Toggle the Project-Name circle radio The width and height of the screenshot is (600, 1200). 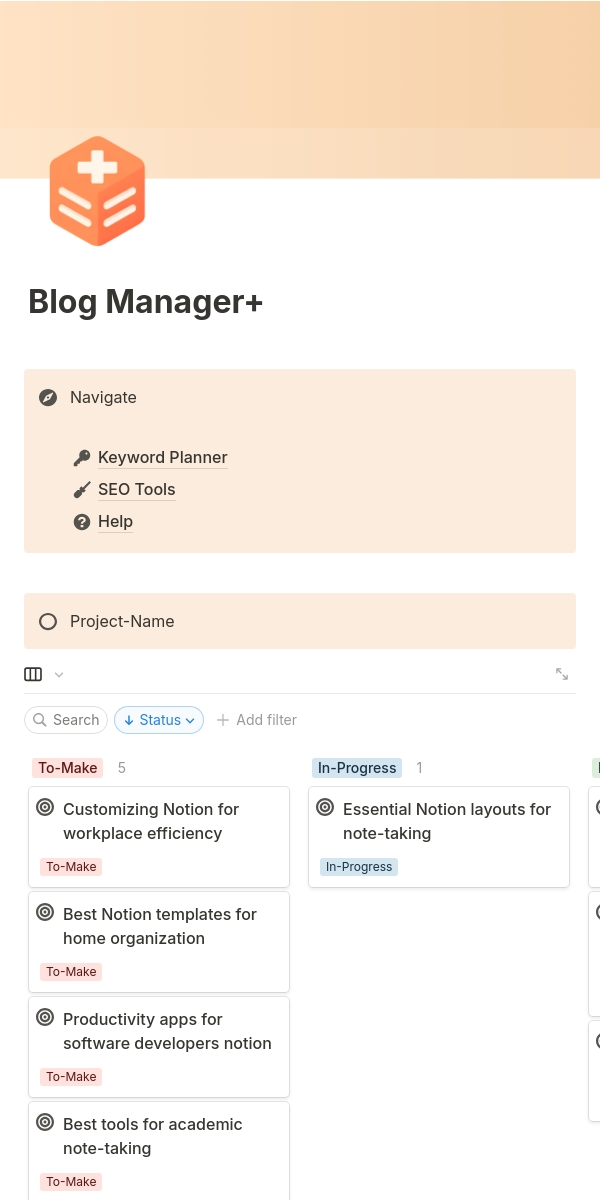48,622
